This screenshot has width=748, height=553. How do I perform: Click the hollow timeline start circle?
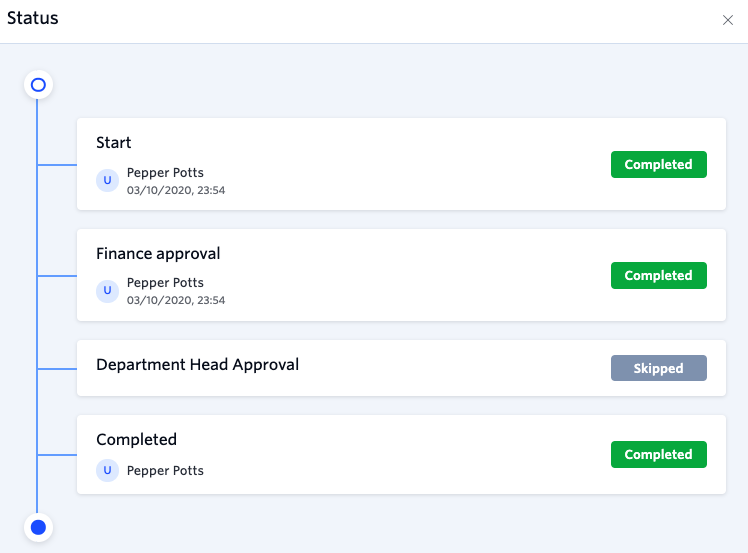click(x=38, y=85)
